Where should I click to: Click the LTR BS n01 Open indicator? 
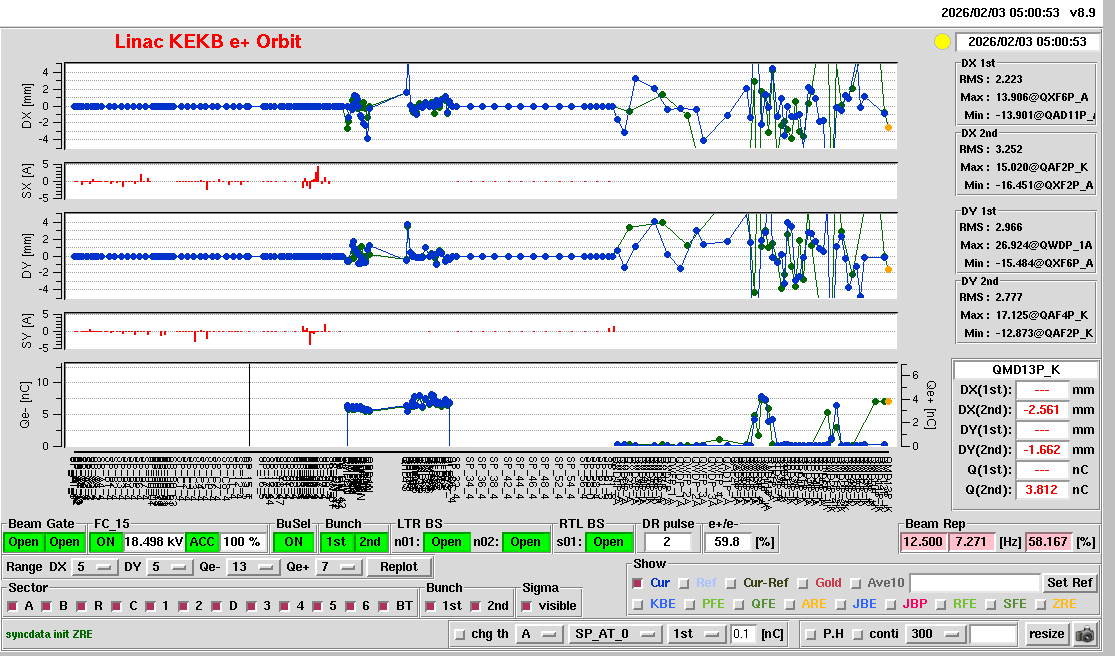point(446,542)
